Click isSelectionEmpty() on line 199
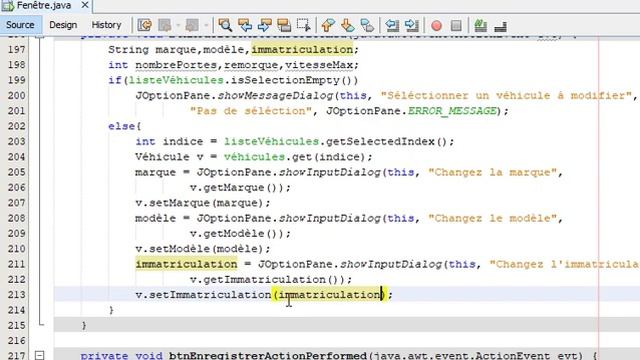The image size is (640, 360). 294,80
